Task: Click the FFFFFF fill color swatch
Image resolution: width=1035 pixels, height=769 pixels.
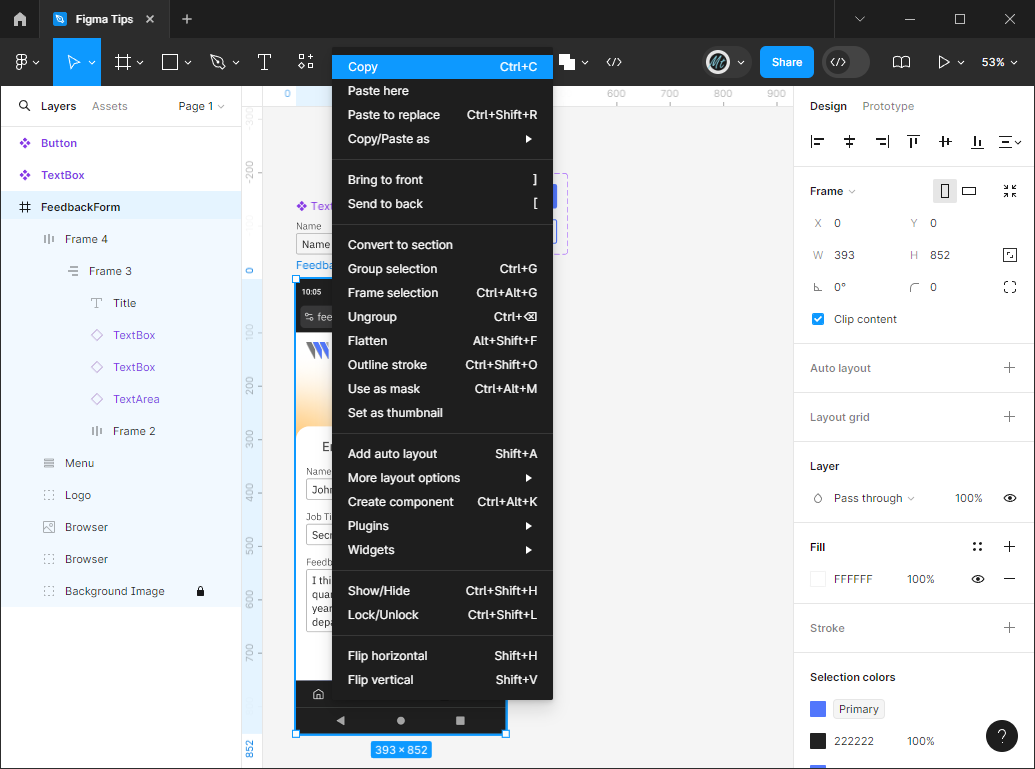Action: [x=818, y=579]
